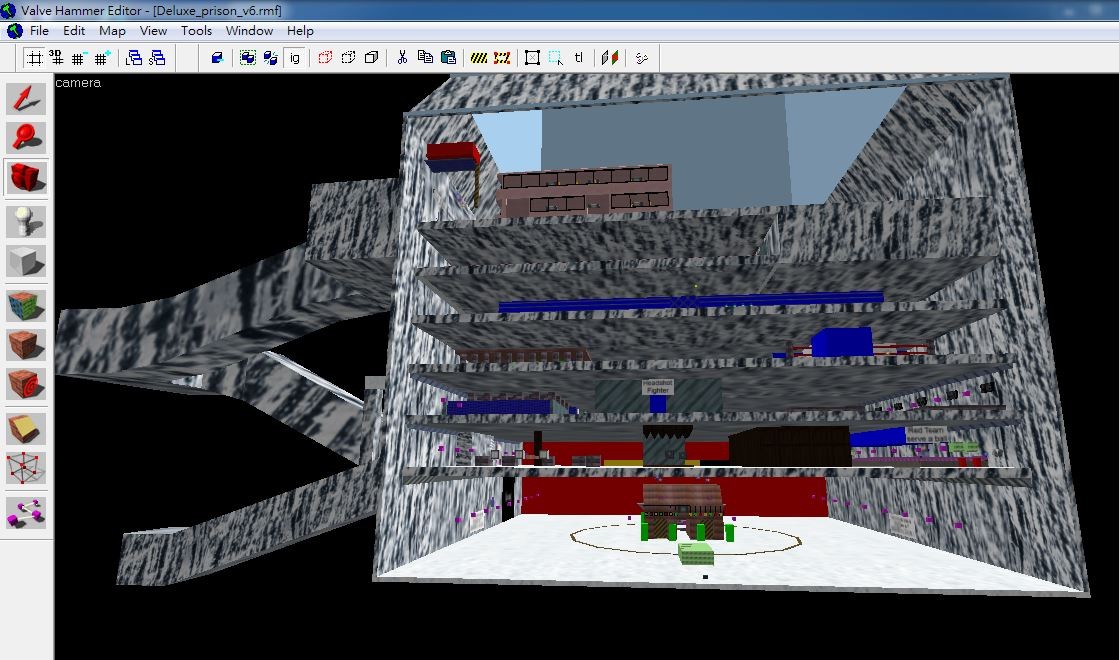Run the map compile icon
The height and width of the screenshot is (660, 1119).
tap(641, 58)
